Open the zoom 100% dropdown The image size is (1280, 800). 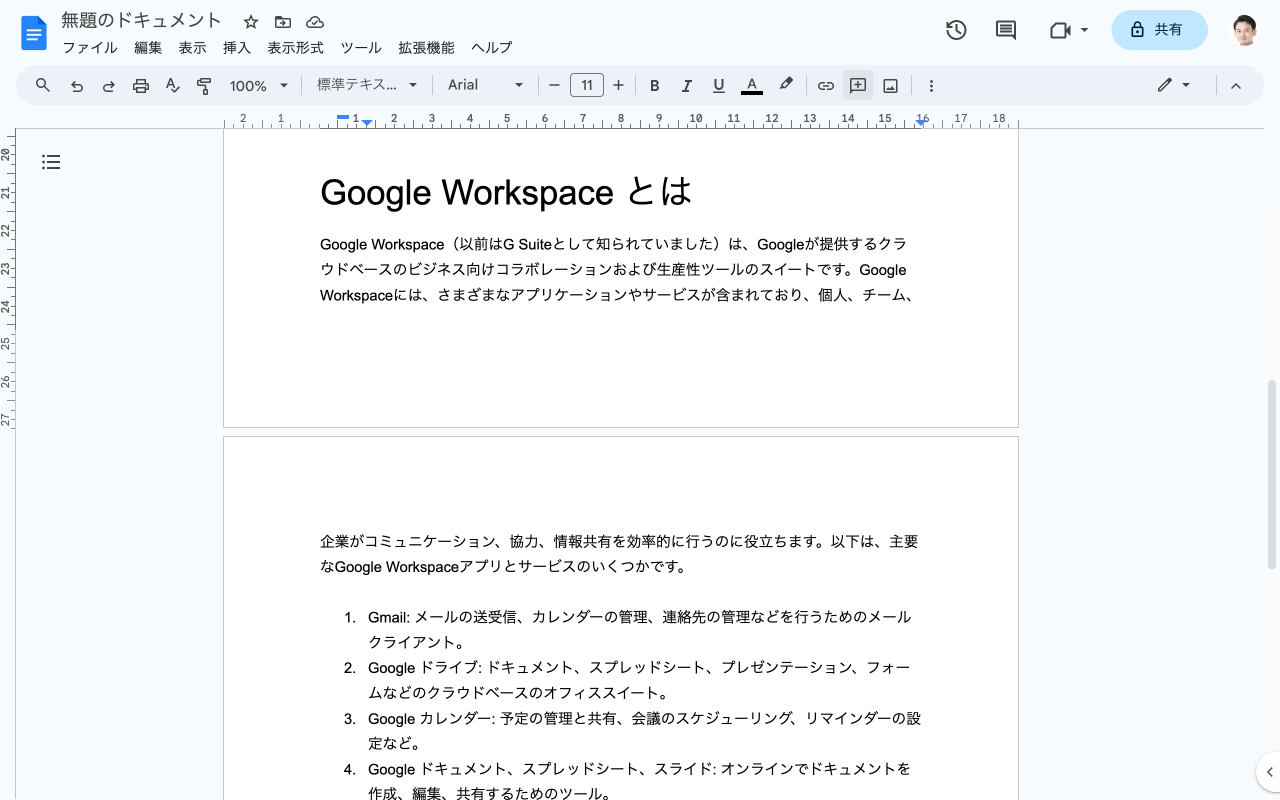coord(259,86)
